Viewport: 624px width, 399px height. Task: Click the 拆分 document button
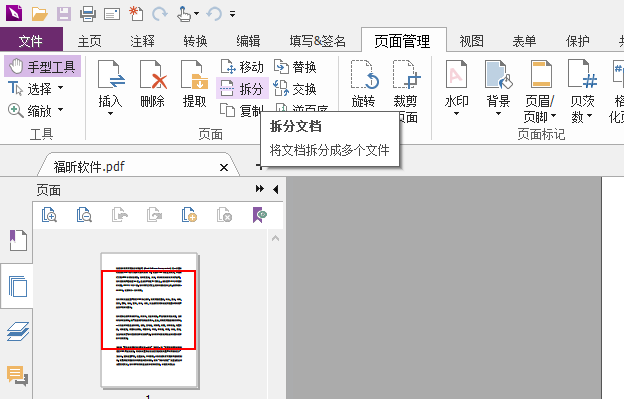tap(242, 88)
